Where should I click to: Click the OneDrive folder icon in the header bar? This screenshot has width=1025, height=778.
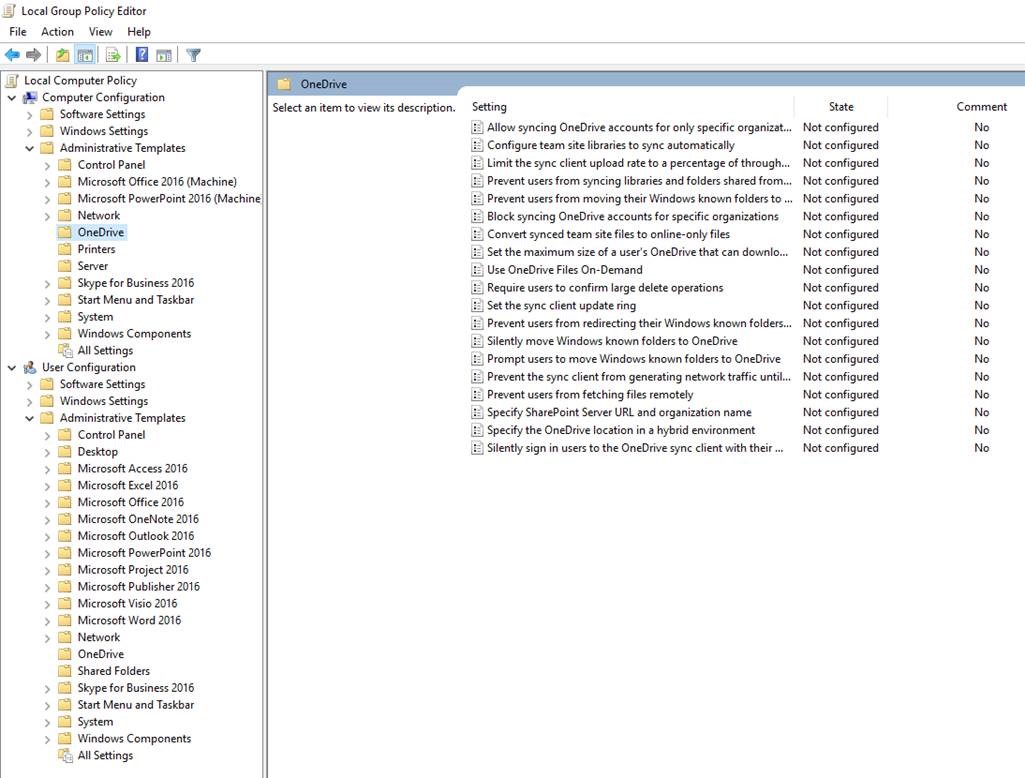click(284, 84)
